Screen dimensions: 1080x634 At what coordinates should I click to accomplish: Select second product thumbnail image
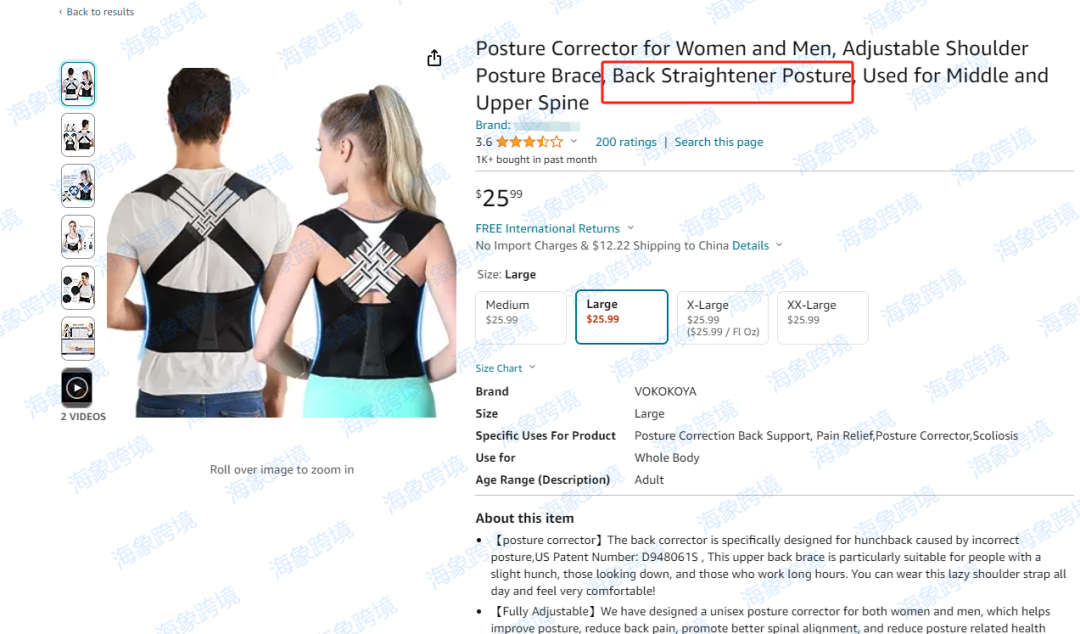pyautogui.click(x=78, y=135)
